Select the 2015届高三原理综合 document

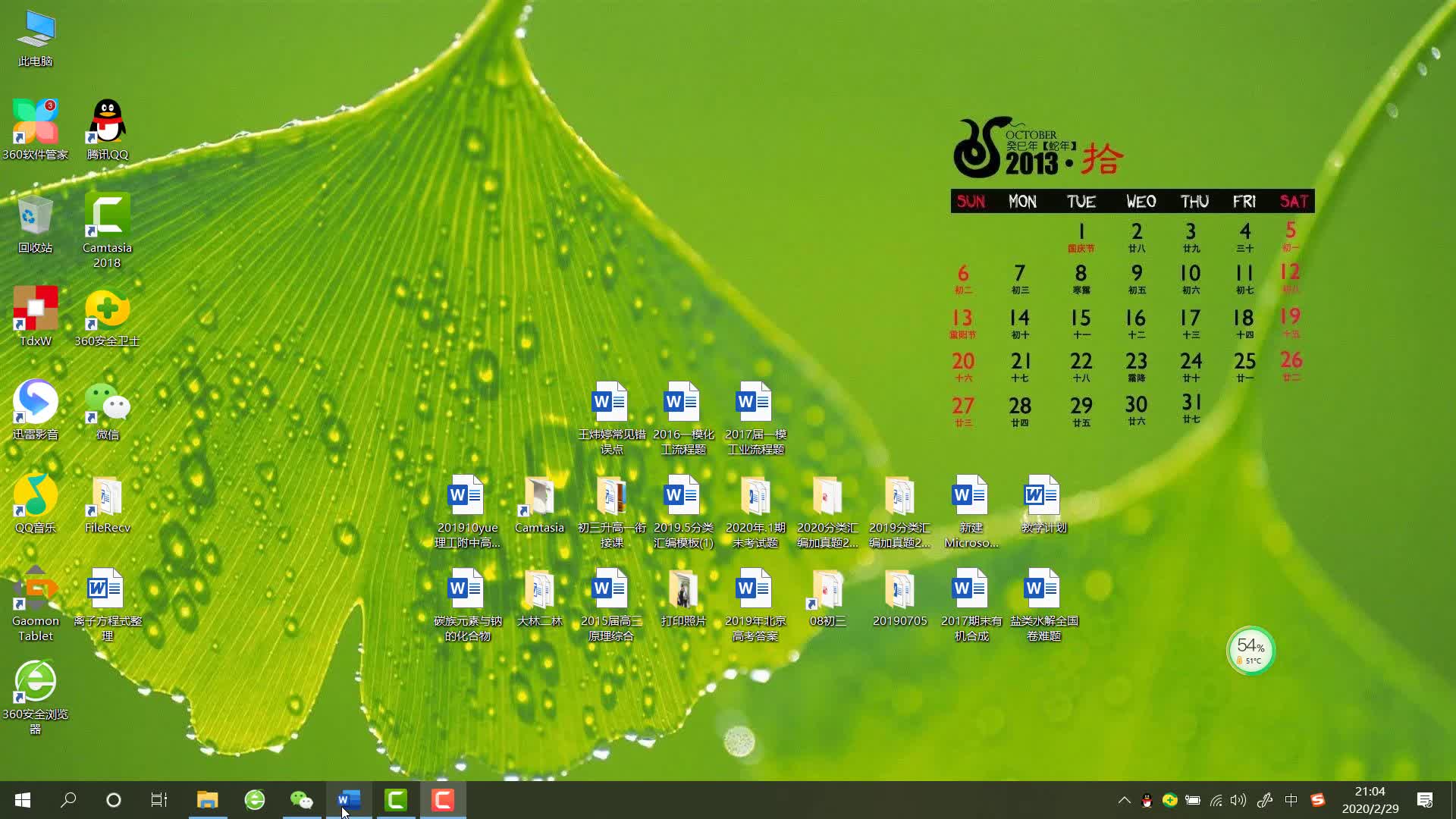pos(612,604)
